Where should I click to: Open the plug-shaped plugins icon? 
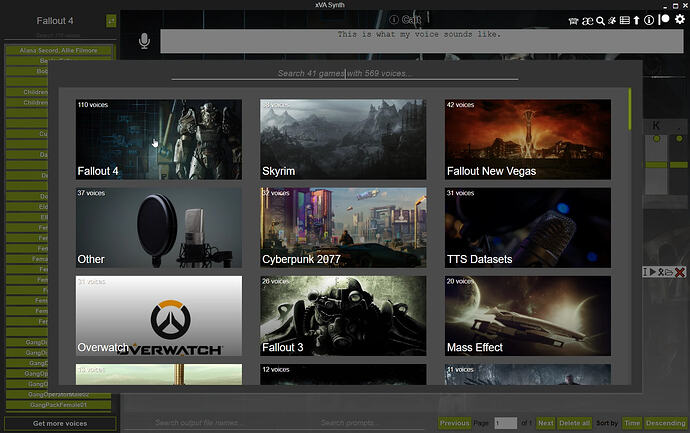click(x=612, y=20)
